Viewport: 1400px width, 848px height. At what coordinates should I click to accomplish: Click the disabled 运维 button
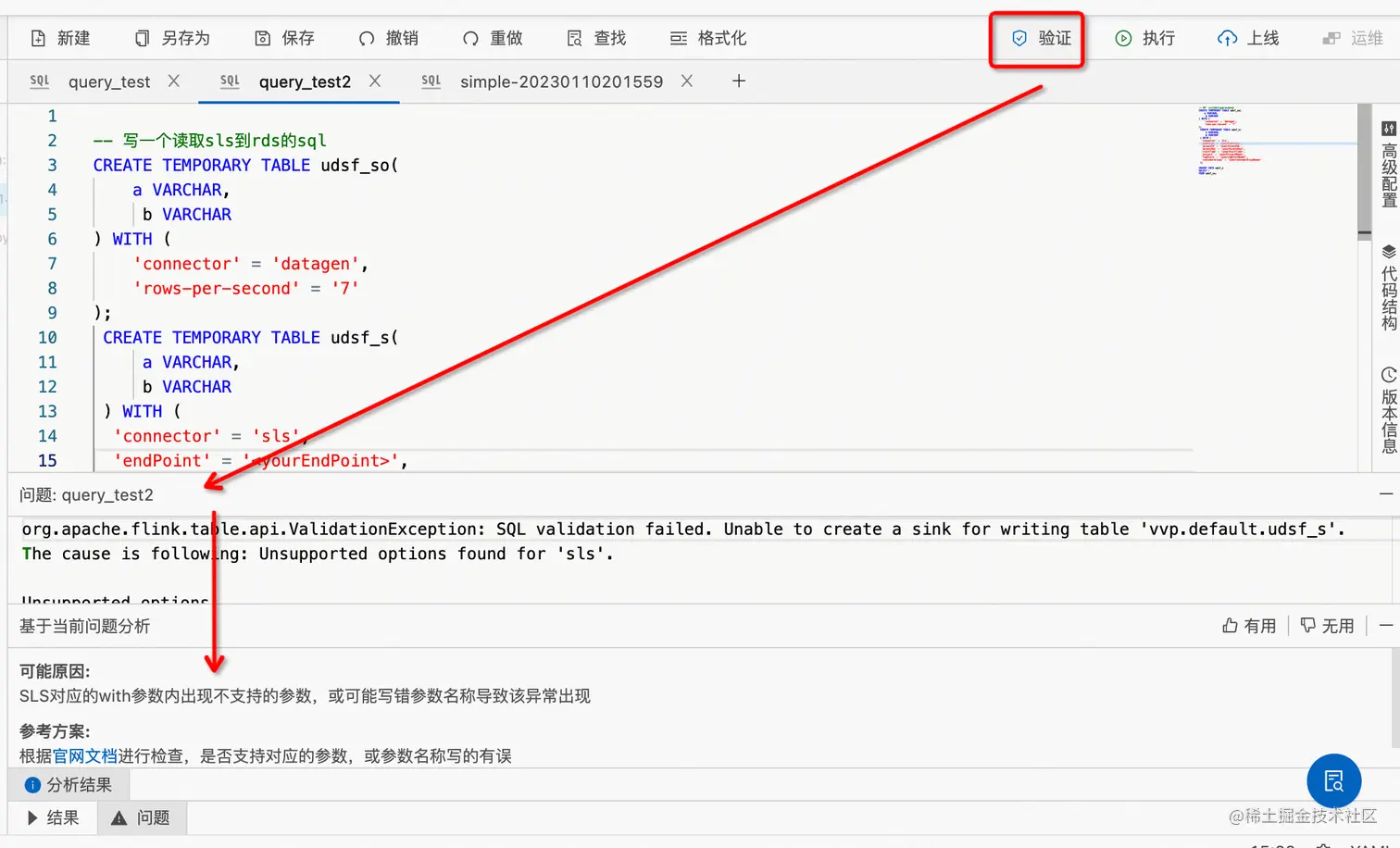click(x=1353, y=38)
